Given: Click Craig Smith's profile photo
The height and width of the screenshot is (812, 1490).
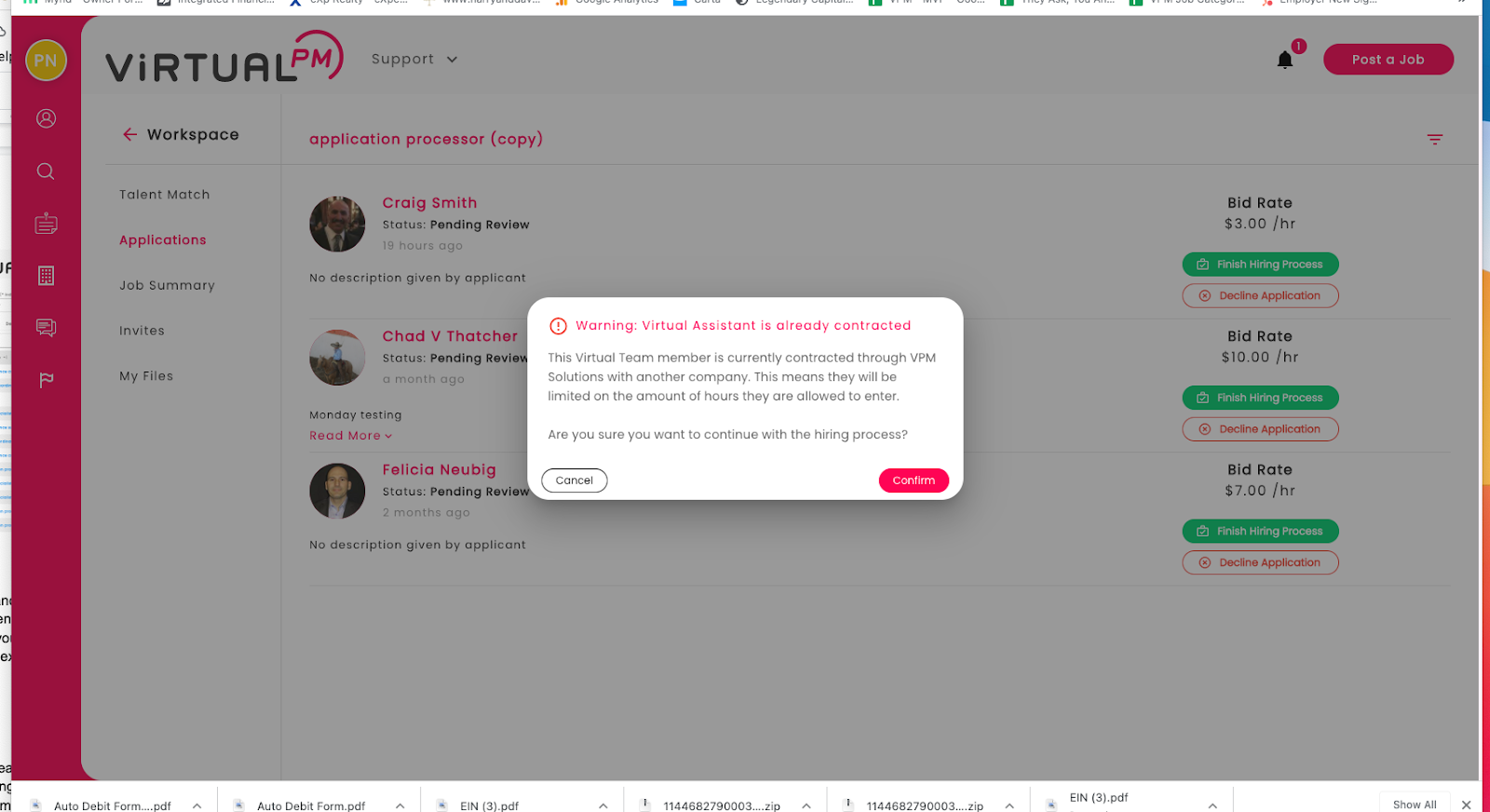Looking at the screenshot, I should (337, 224).
